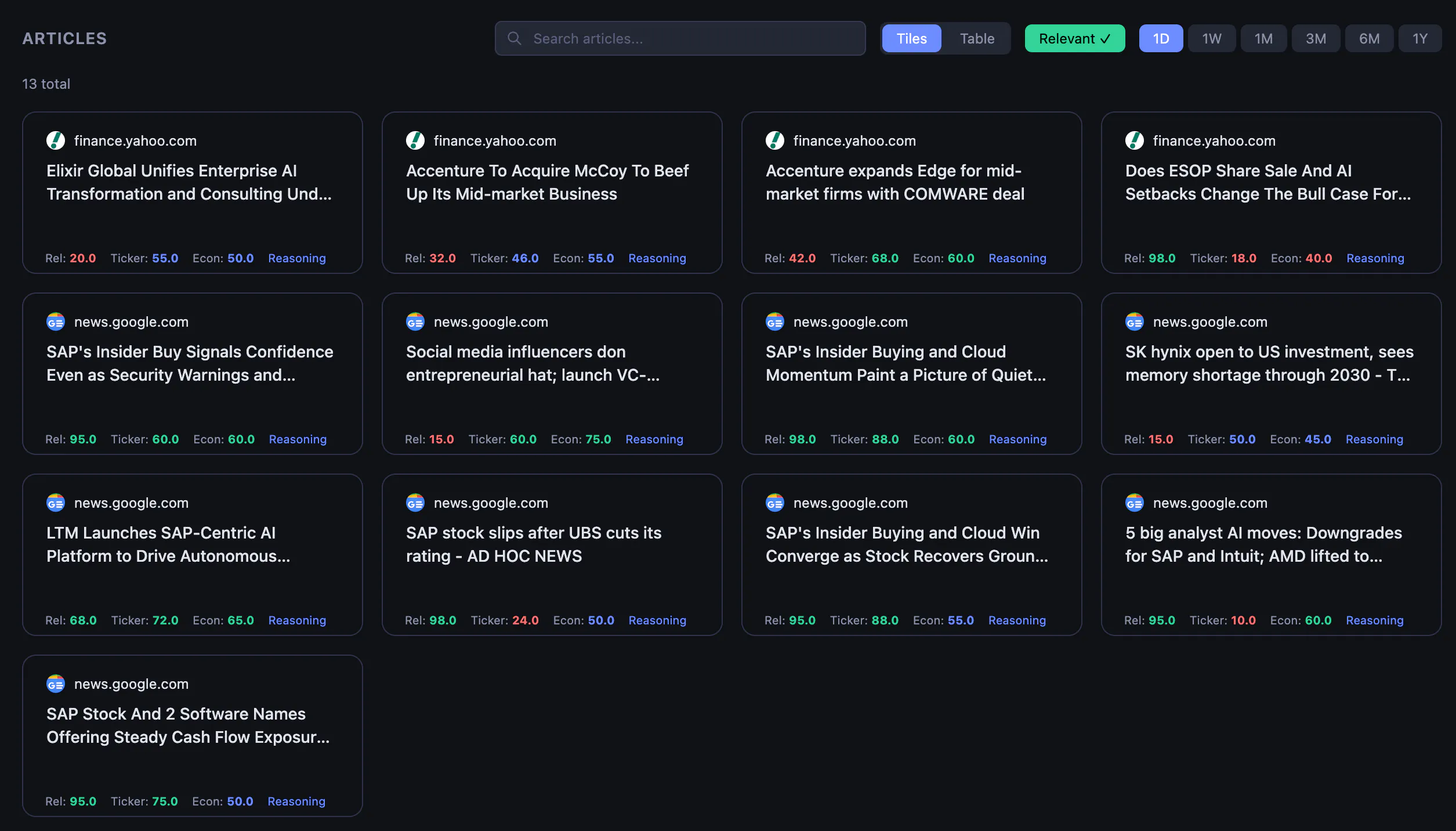Open Reasoning for LTM Launches article
Screen dimensions: 1456x831
coord(297,620)
